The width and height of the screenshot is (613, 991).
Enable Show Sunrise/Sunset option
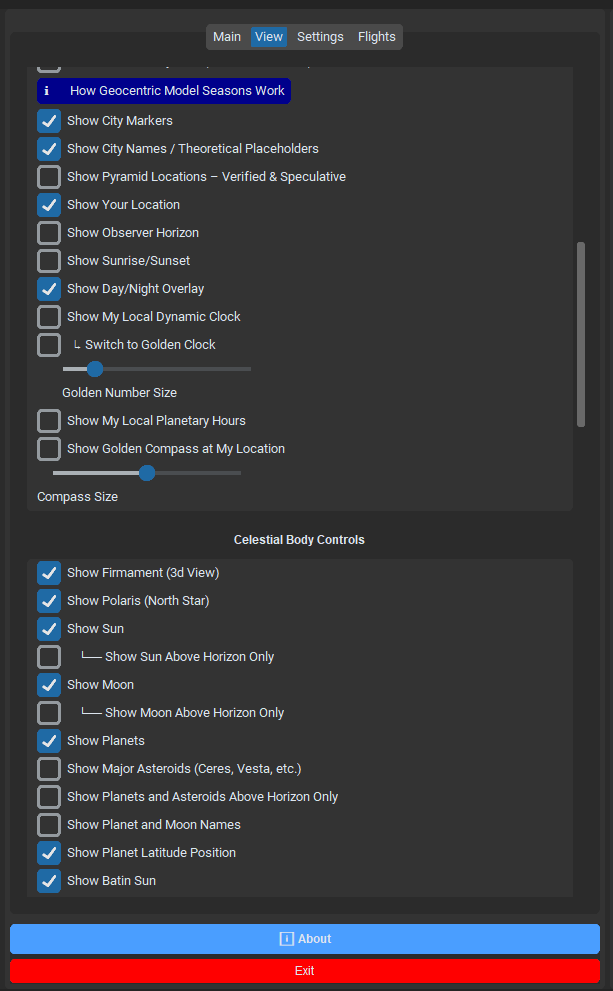pyautogui.click(x=49, y=261)
